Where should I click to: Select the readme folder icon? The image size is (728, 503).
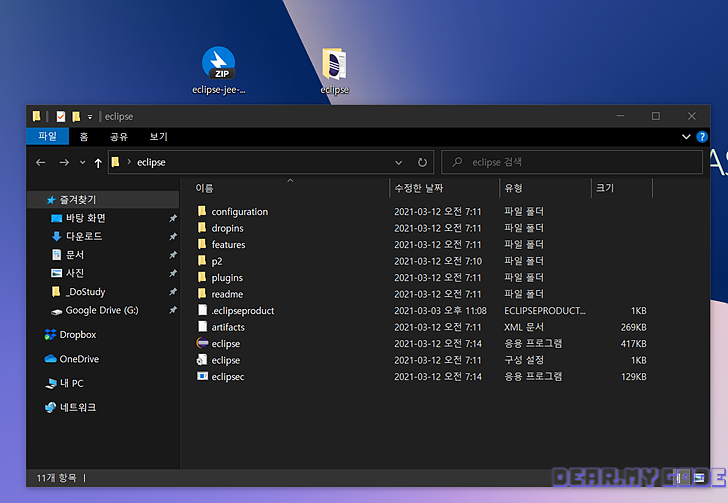[x=202, y=294]
